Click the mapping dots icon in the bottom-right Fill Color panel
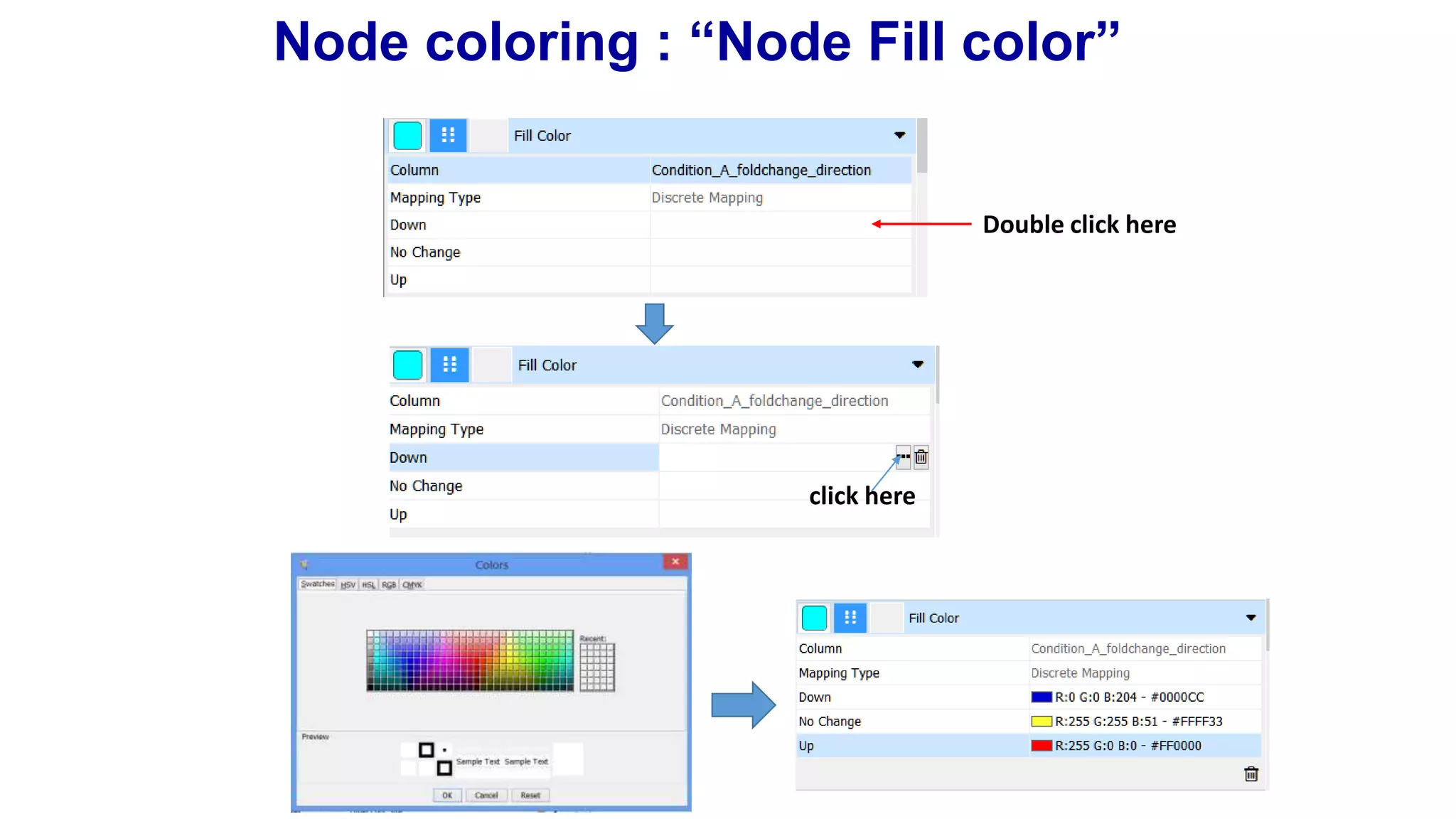The width and height of the screenshot is (1456, 819). (850, 618)
